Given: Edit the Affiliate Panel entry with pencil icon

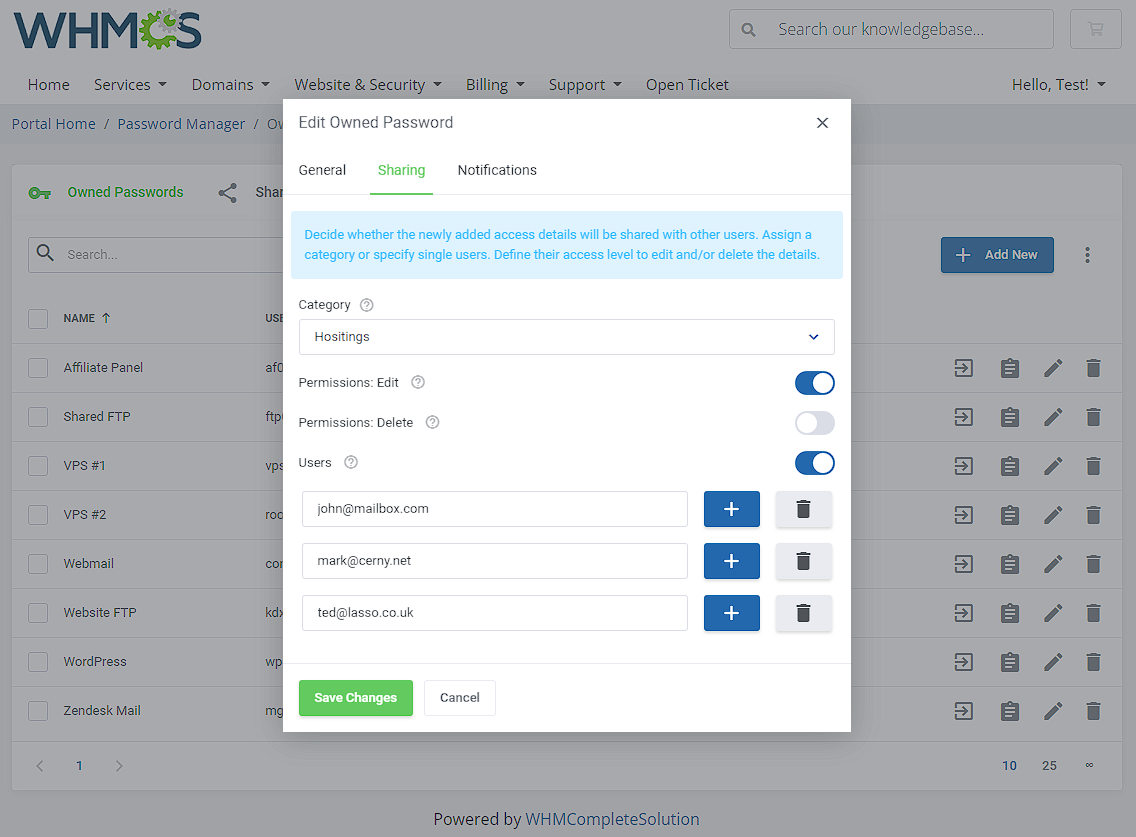Looking at the screenshot, I should pyautogui.click(x=1053, y=368).
